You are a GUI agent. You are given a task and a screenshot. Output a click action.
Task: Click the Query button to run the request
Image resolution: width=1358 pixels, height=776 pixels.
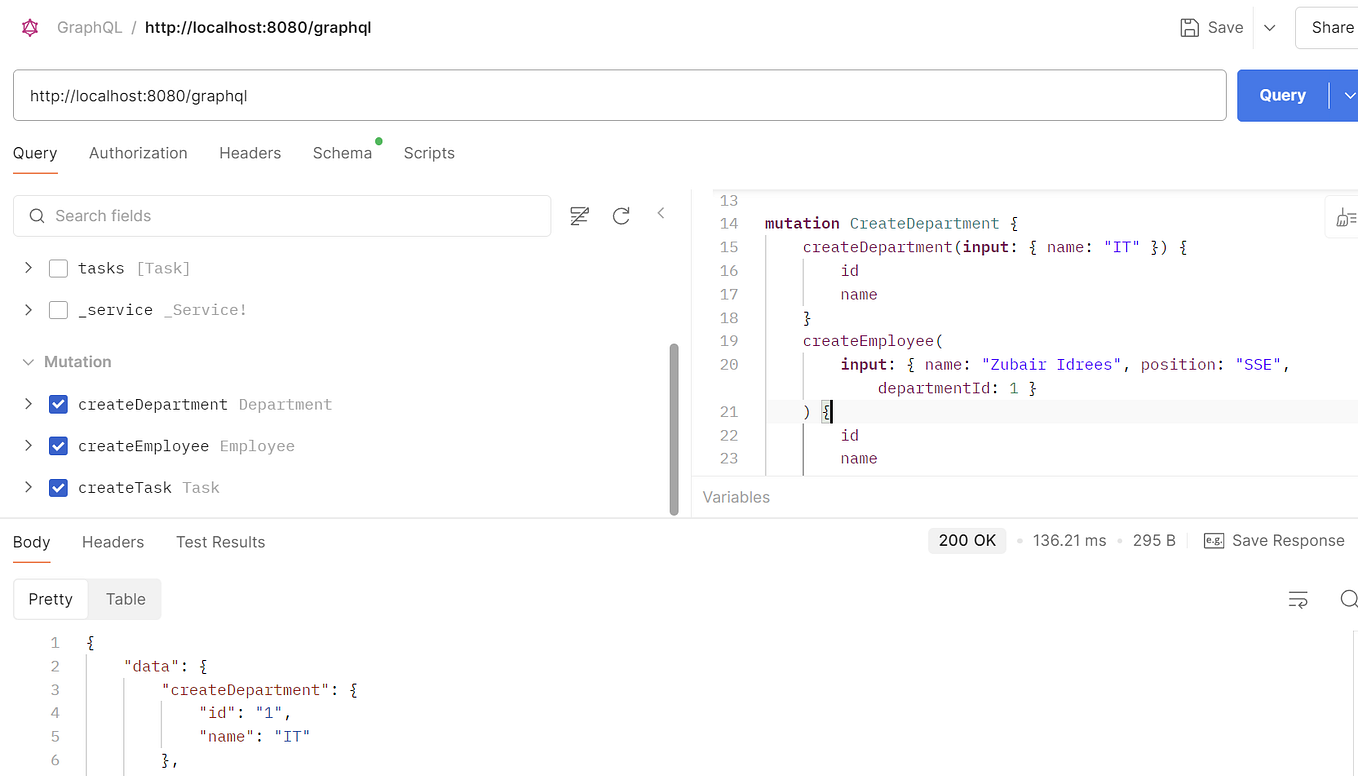1282,95
